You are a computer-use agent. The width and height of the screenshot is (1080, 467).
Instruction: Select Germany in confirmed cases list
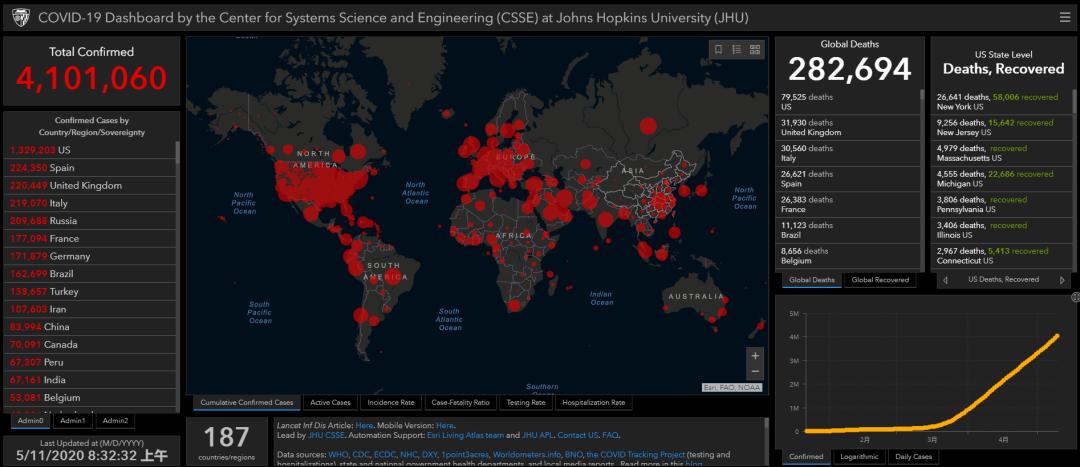(90, 256)
